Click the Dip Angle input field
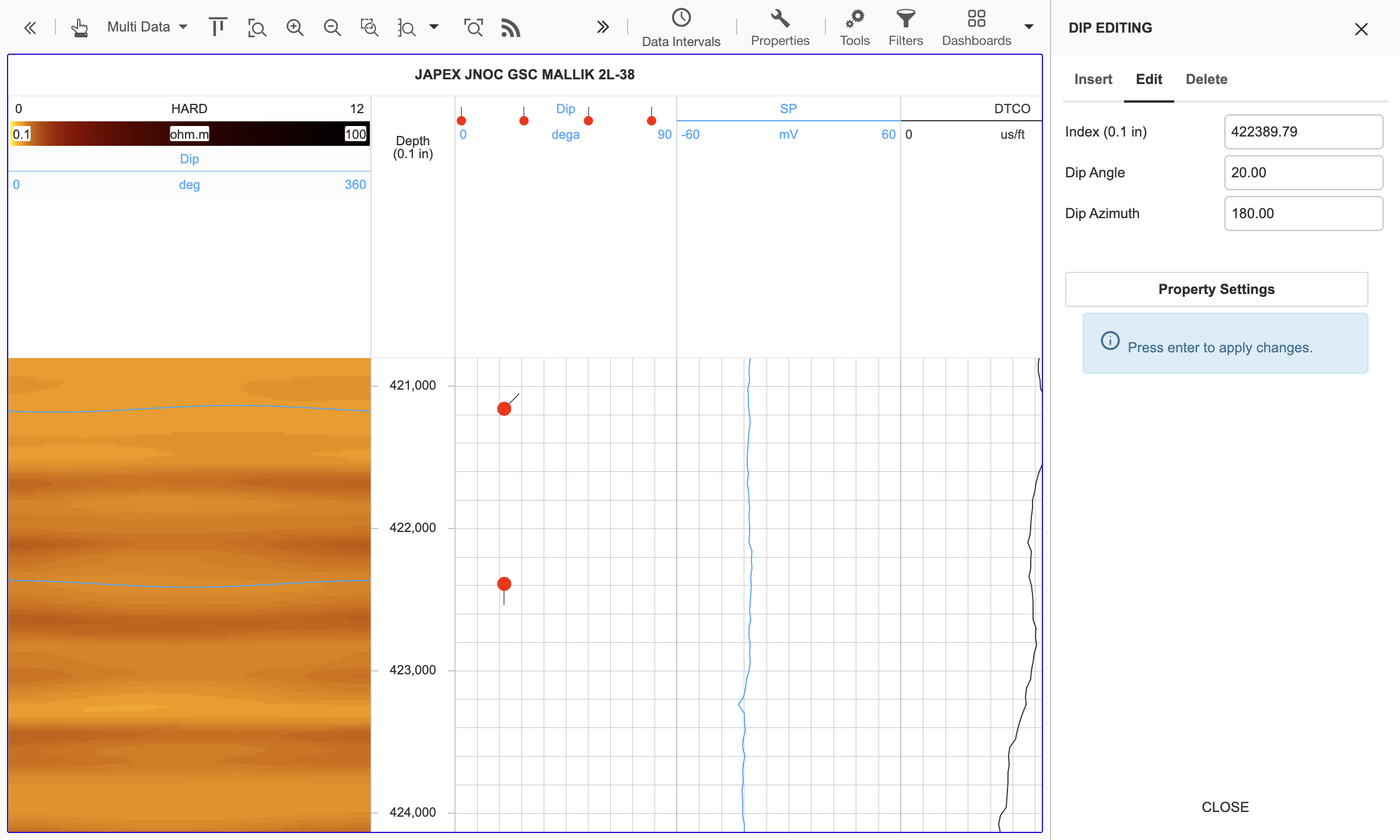1400x840 pixels. coord(1304,173)
